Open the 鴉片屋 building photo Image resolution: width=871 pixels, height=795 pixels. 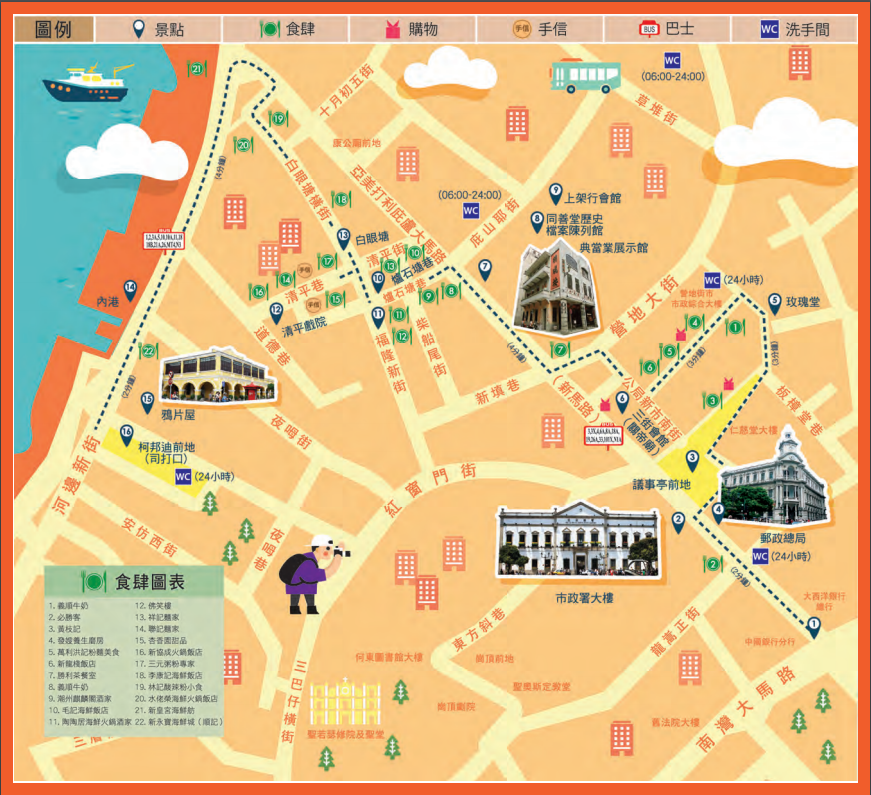pos(213,374)
